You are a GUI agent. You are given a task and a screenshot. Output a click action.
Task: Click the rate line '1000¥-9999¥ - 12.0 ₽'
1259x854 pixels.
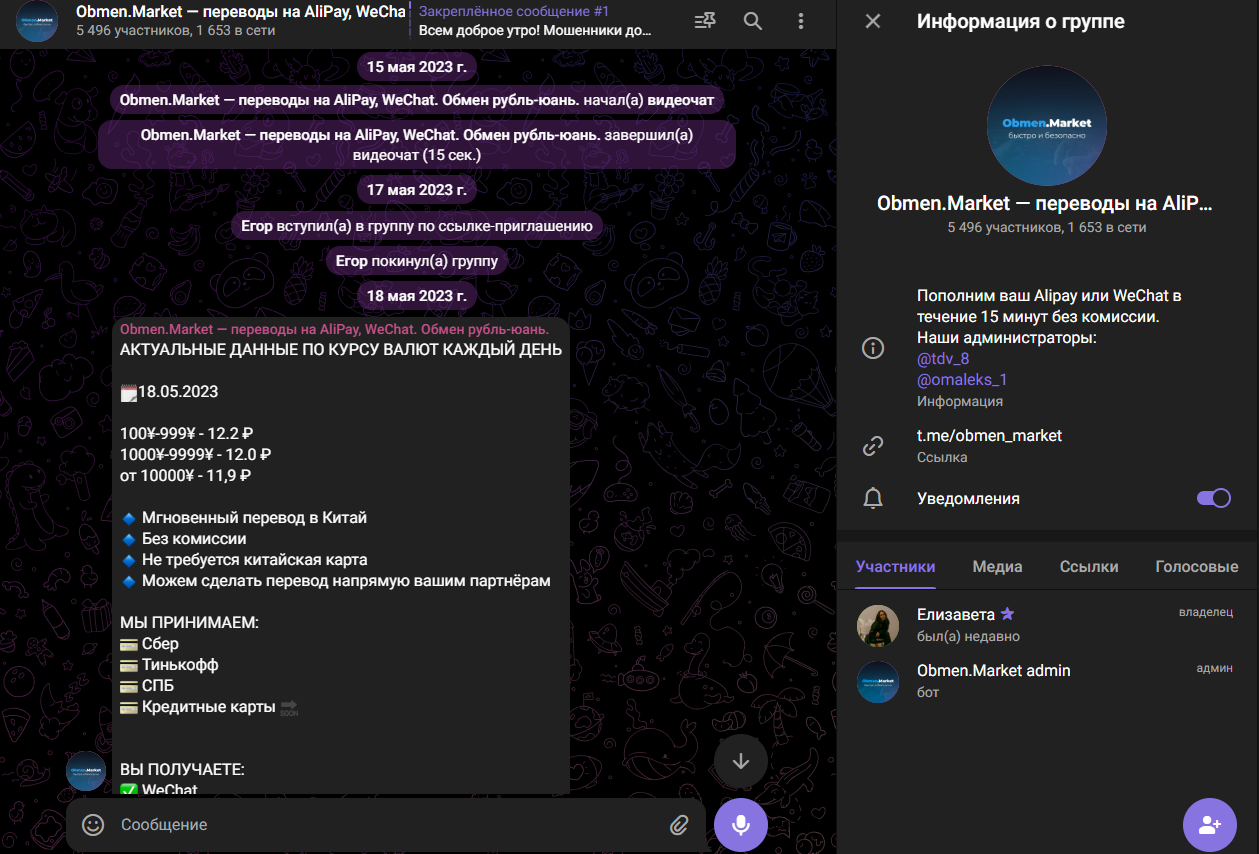tap(196, 455)
